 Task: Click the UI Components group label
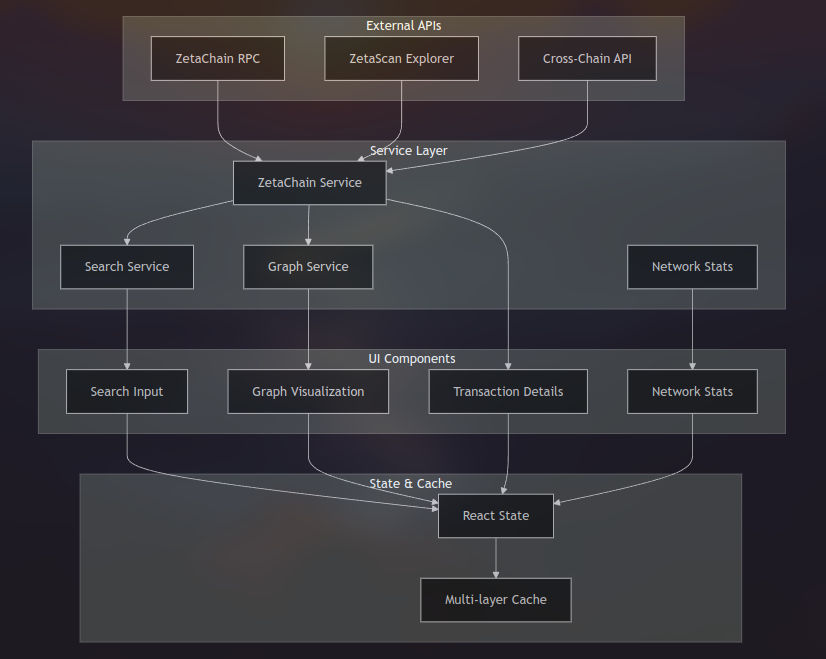click(412, 359)
